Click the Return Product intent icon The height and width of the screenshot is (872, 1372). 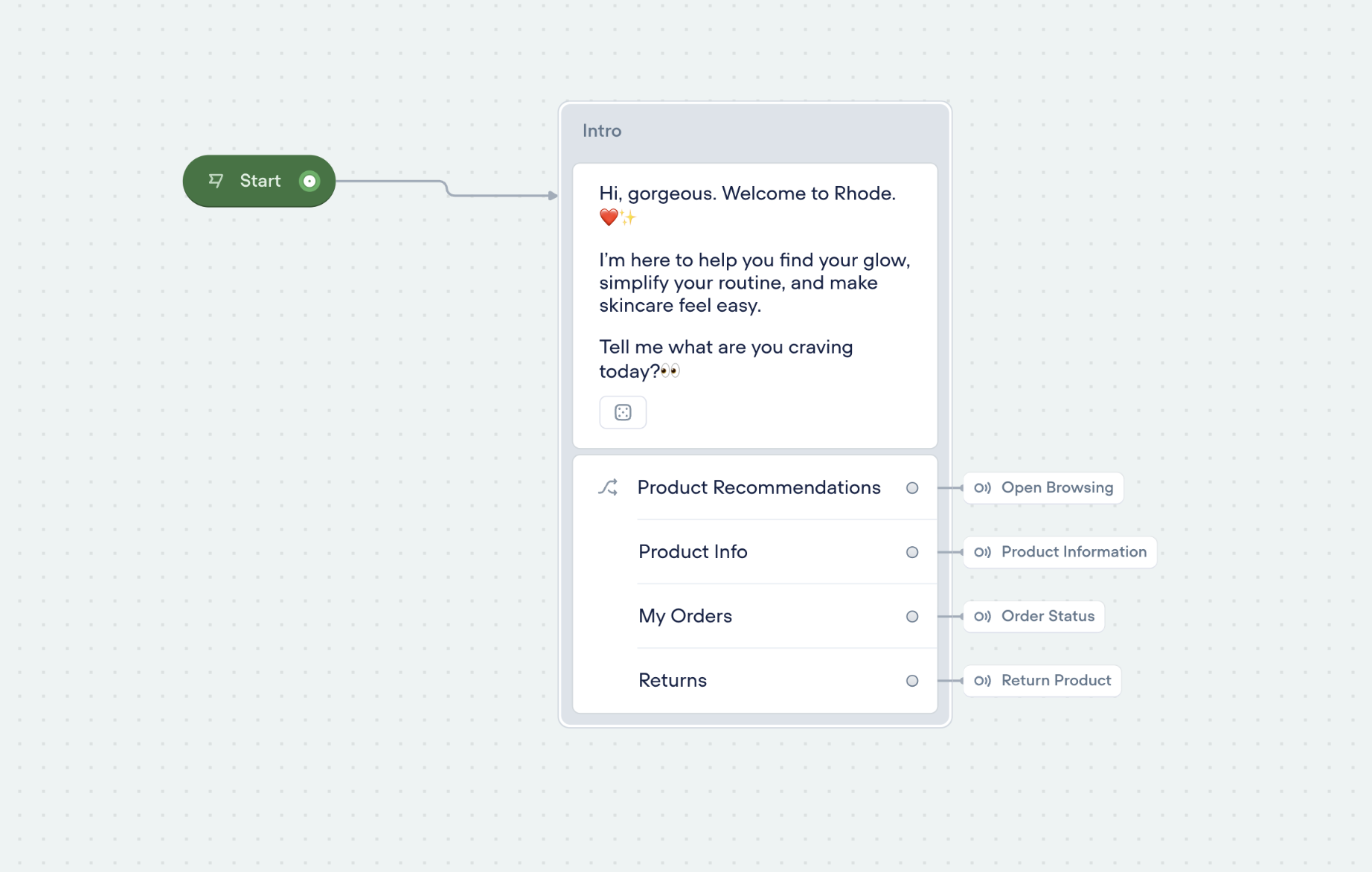click(x=982, y=681)
